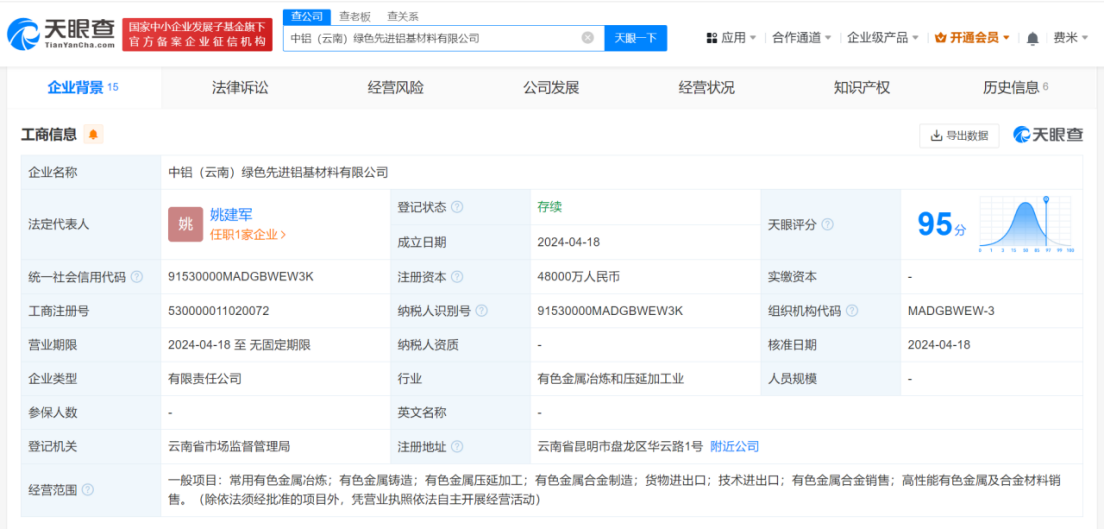Open the 合作通道 dropdown
The width and height of the screenshot is (1104, 530).
point(802,38)
